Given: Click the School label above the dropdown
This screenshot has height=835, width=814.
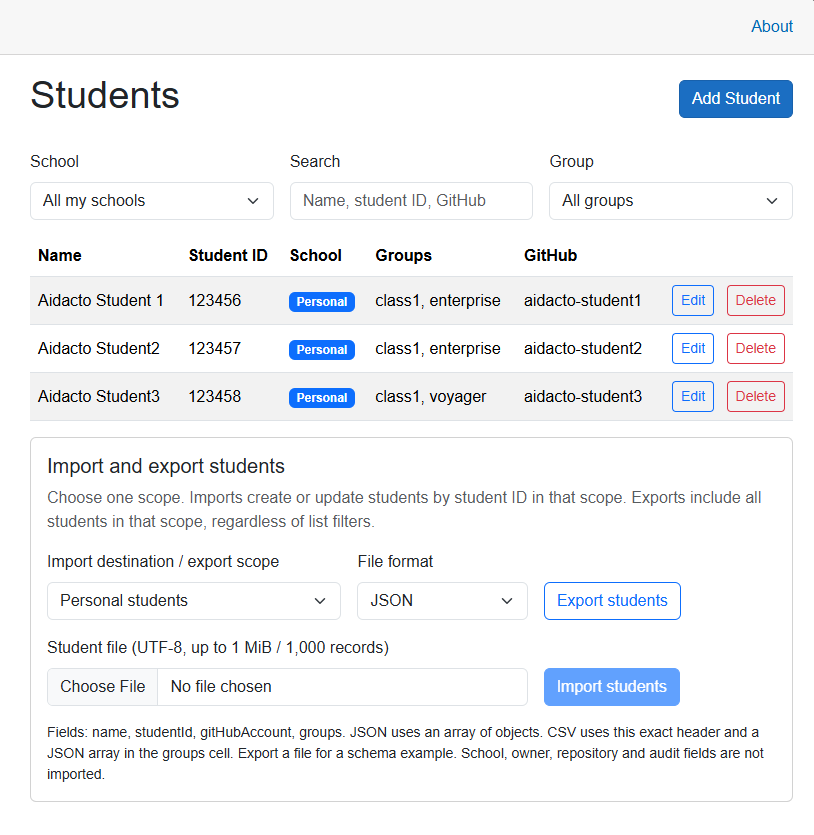Looking at the screenshot, I should coord(54,161).
